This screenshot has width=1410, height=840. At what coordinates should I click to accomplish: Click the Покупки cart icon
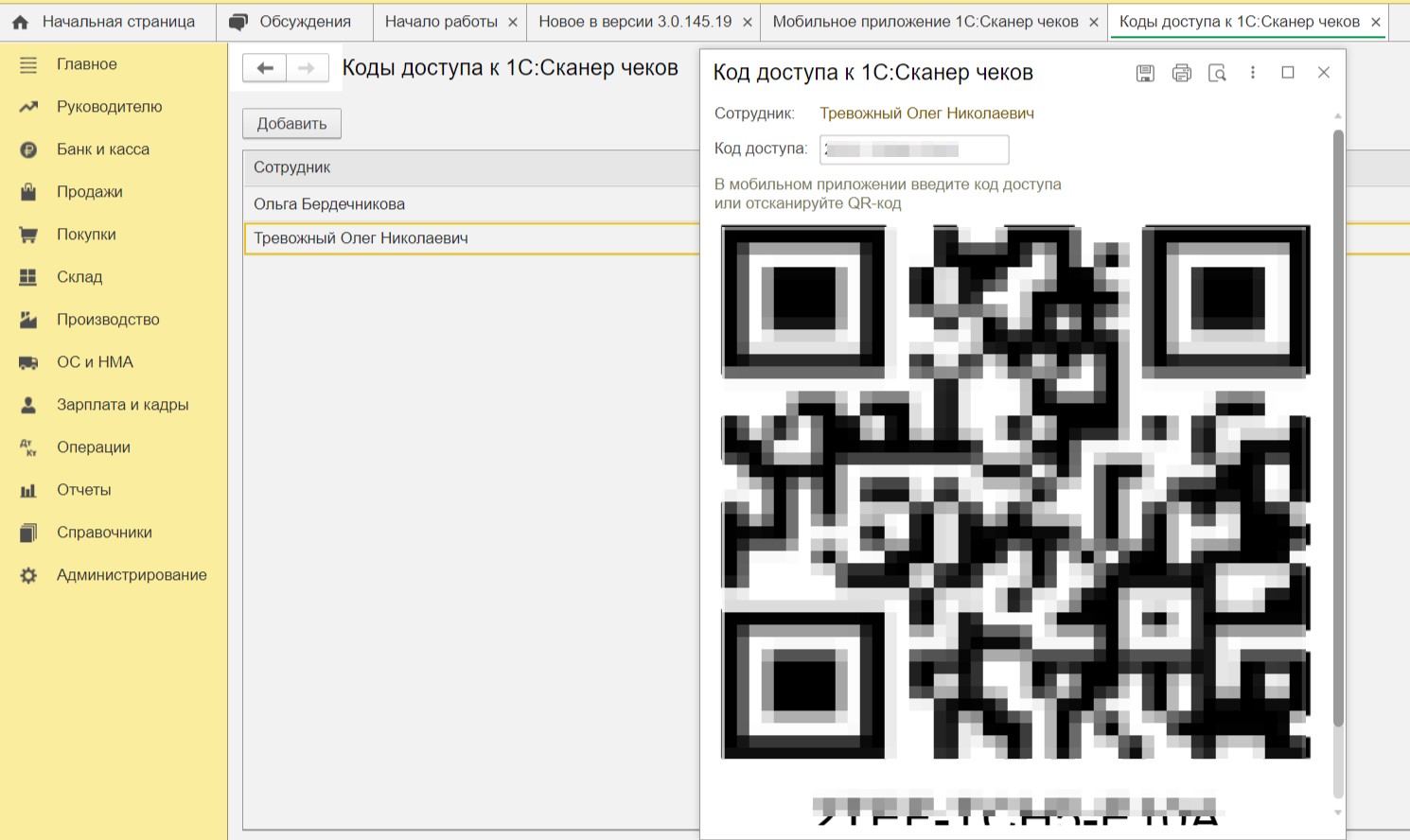coord(28,235)
